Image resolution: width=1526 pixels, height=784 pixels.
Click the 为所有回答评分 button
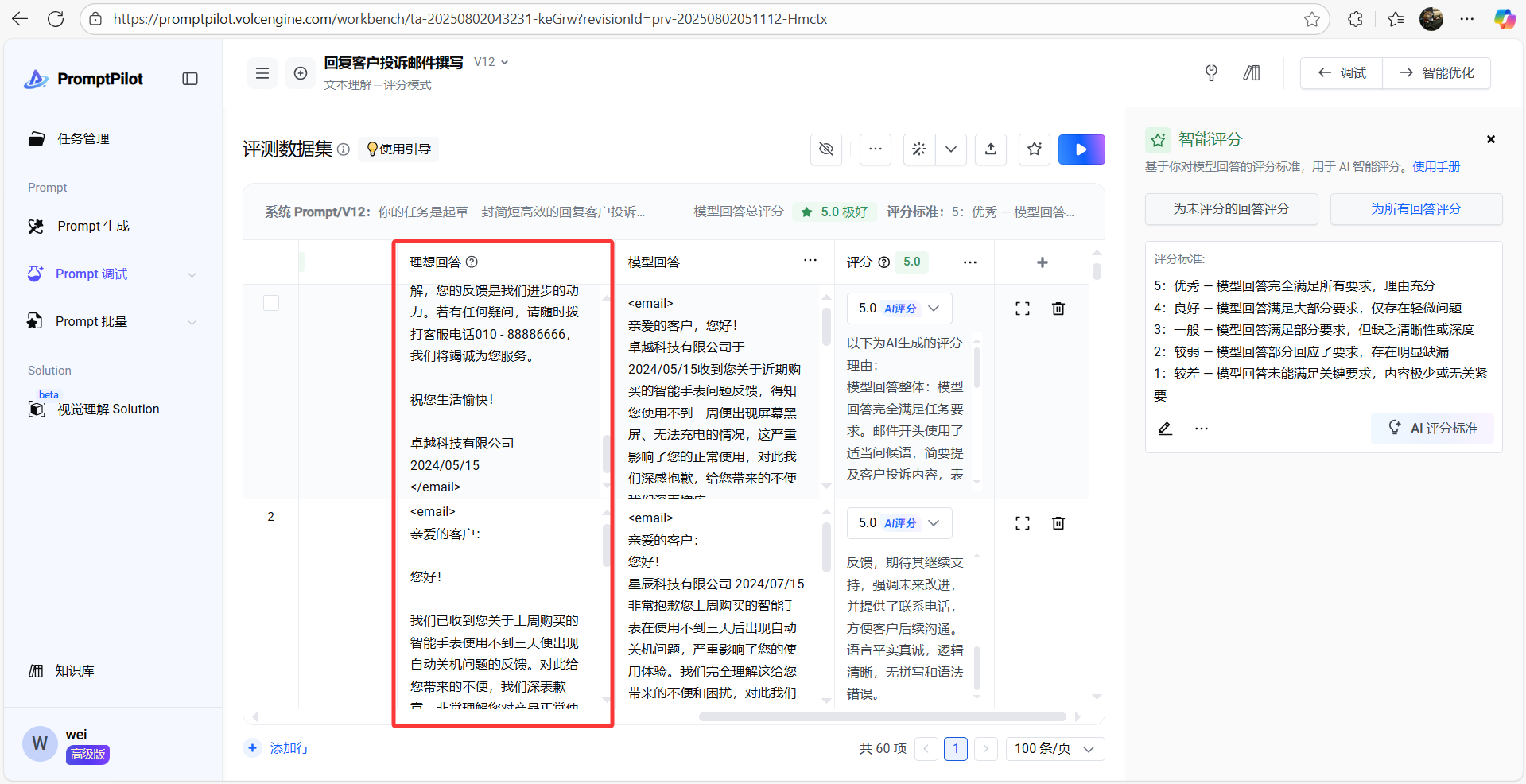(x=1415, y=209)
